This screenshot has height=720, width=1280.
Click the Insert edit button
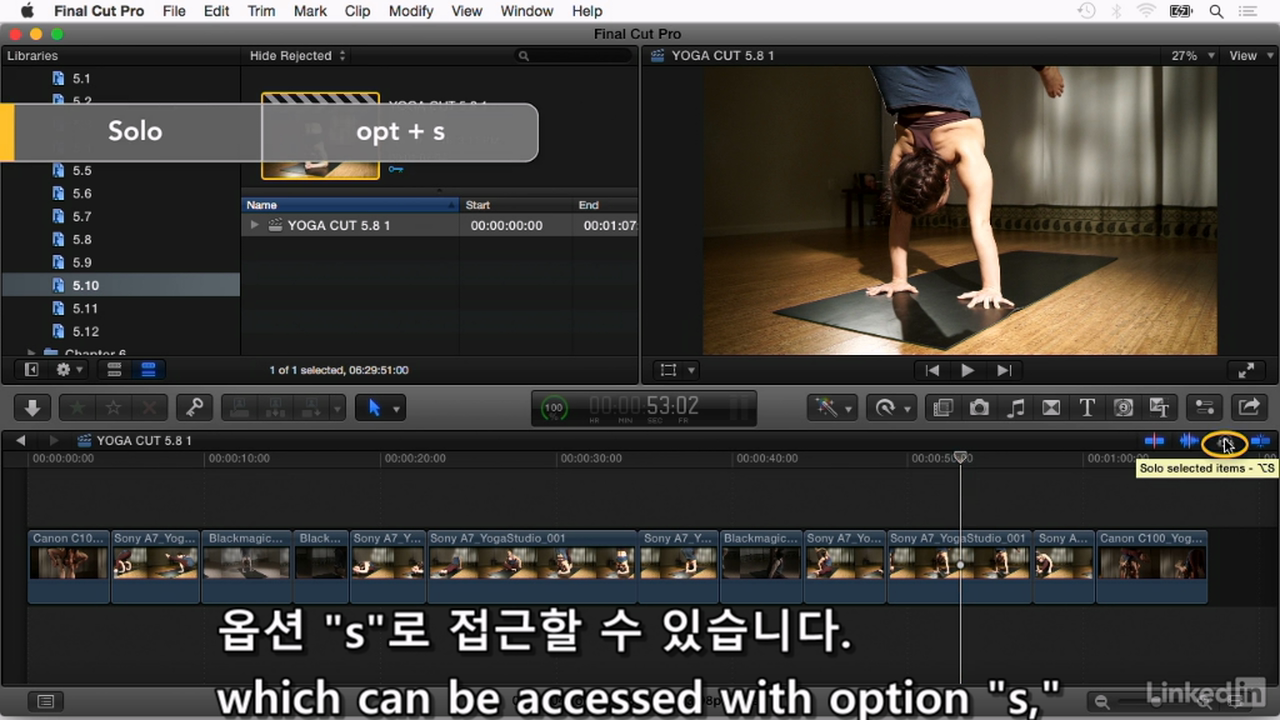pyautogui.click(x=276, y=407)
